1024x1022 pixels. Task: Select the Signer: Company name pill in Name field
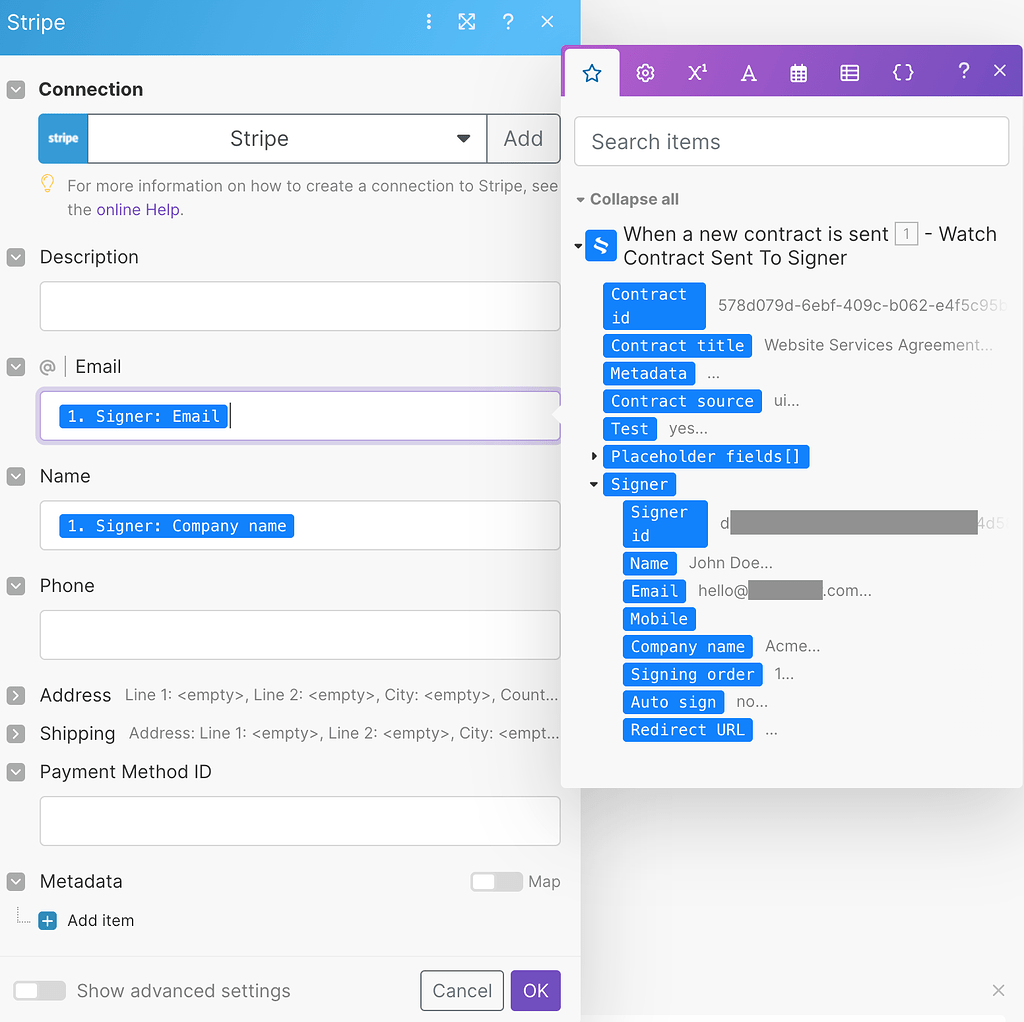tap(176, 526)
